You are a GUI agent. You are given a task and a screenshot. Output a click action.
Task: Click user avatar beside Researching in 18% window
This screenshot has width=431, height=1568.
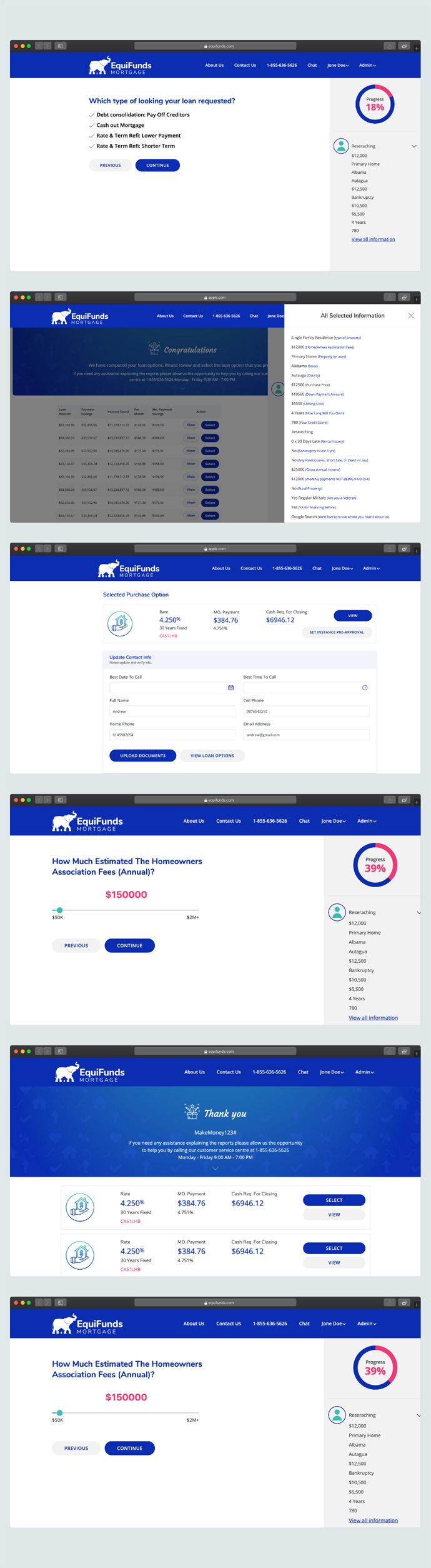tap(341, 146)
